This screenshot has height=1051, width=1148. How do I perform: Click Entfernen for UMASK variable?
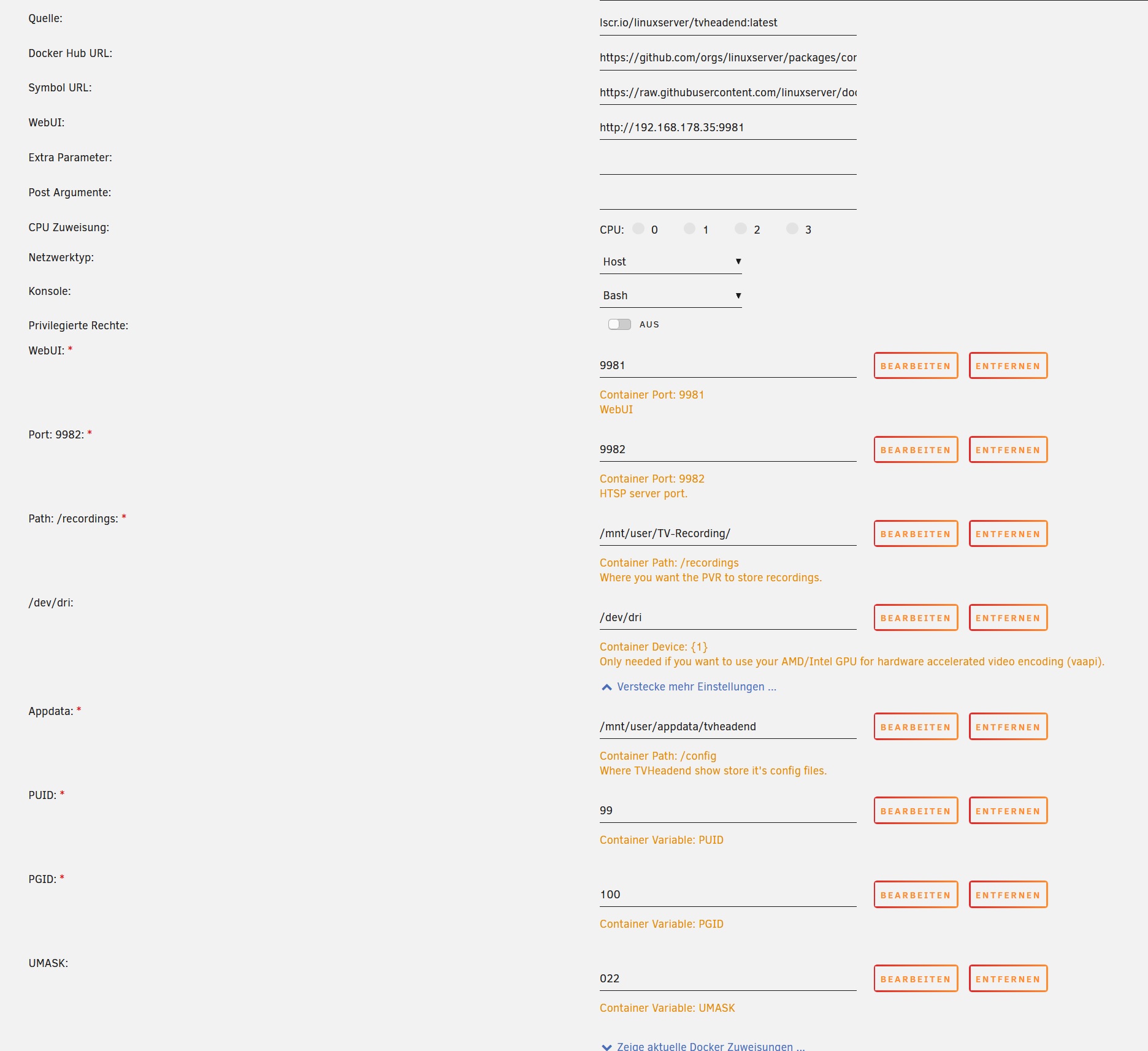coord(1008,979)
